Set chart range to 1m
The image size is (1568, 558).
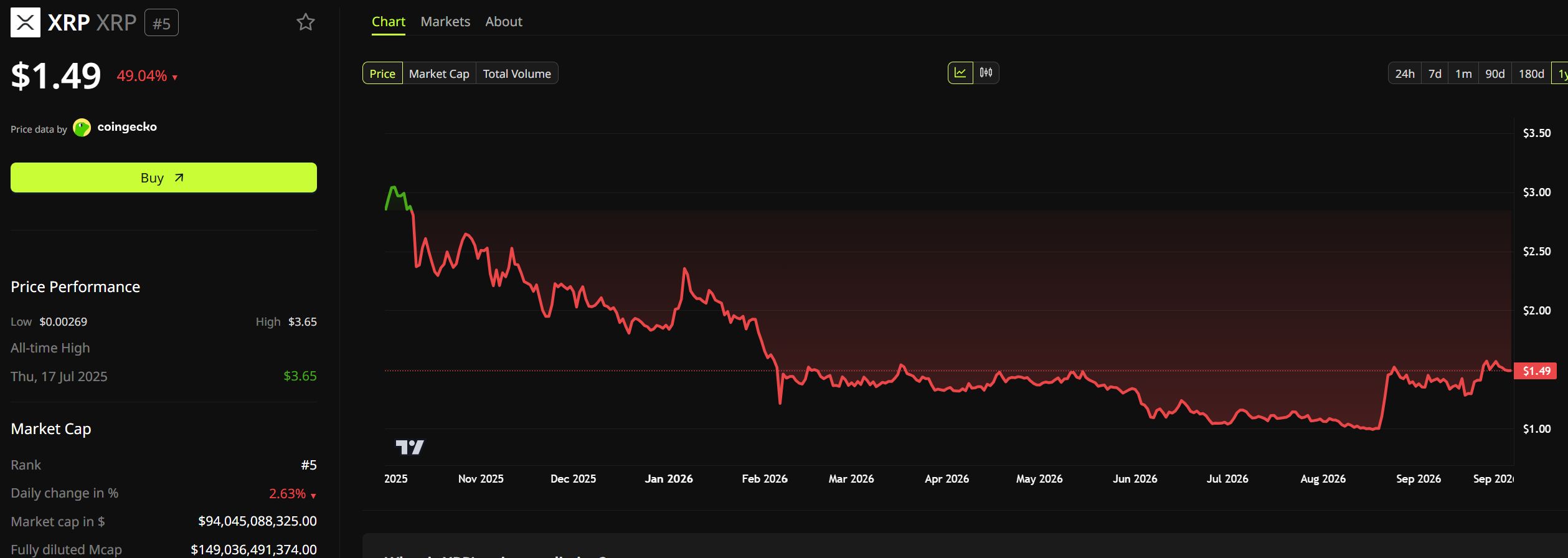1463,73
